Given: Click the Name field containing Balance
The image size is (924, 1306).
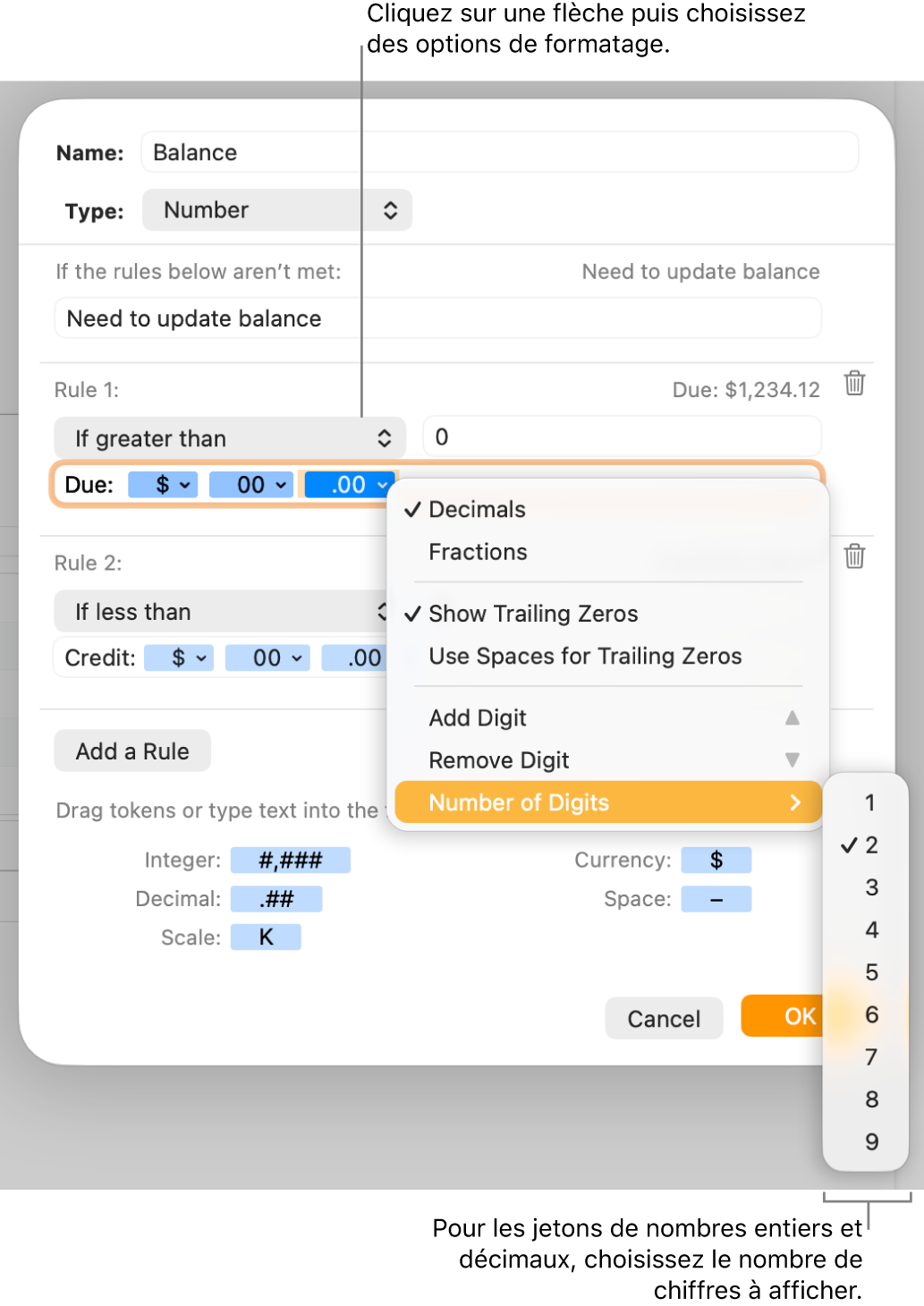Looking at the screenshot, I should 499,153.
